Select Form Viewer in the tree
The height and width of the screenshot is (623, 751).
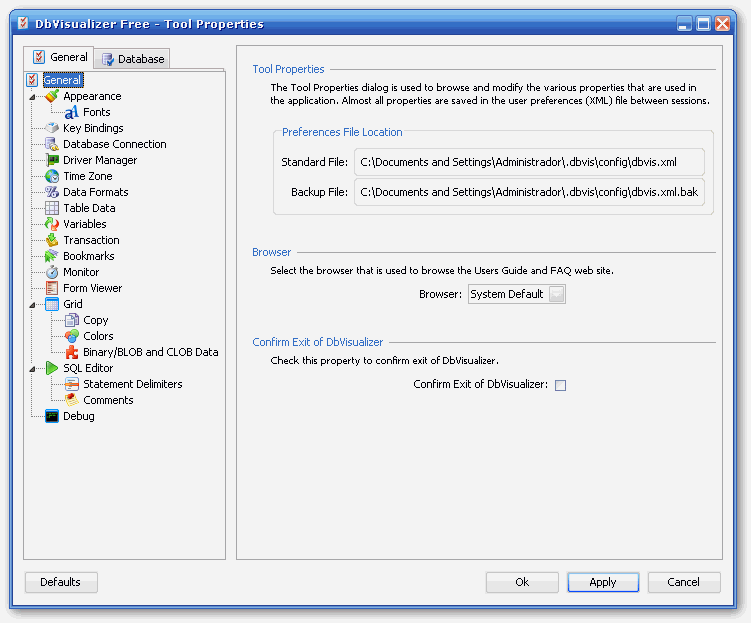click(x=93, y=288)
